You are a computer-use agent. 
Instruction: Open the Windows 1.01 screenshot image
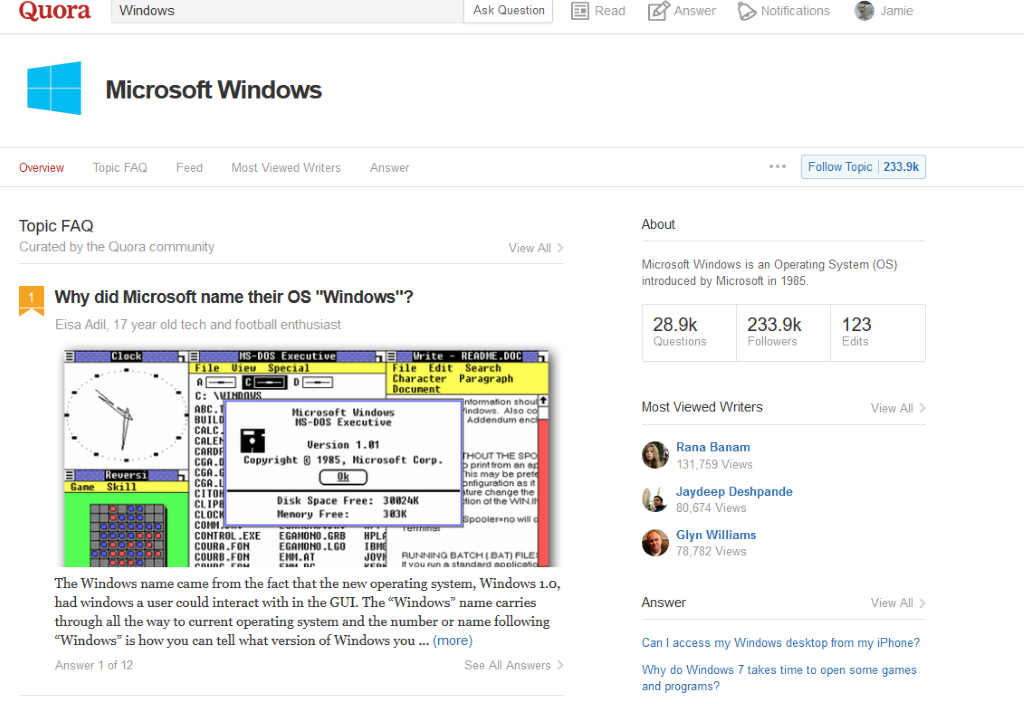coord(306,458)
